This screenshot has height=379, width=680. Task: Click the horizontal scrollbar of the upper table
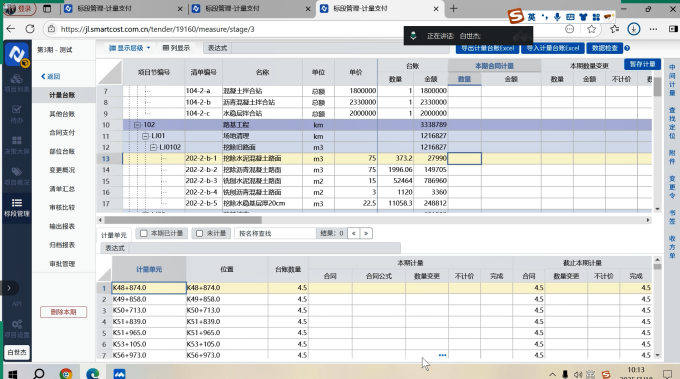[182, 220]
